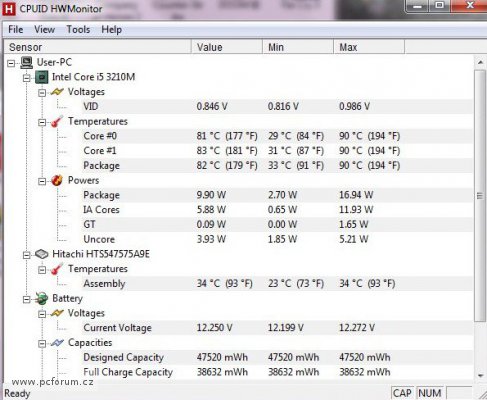
Task: Collapse the Powers group
Action: (x=42, y=181)
